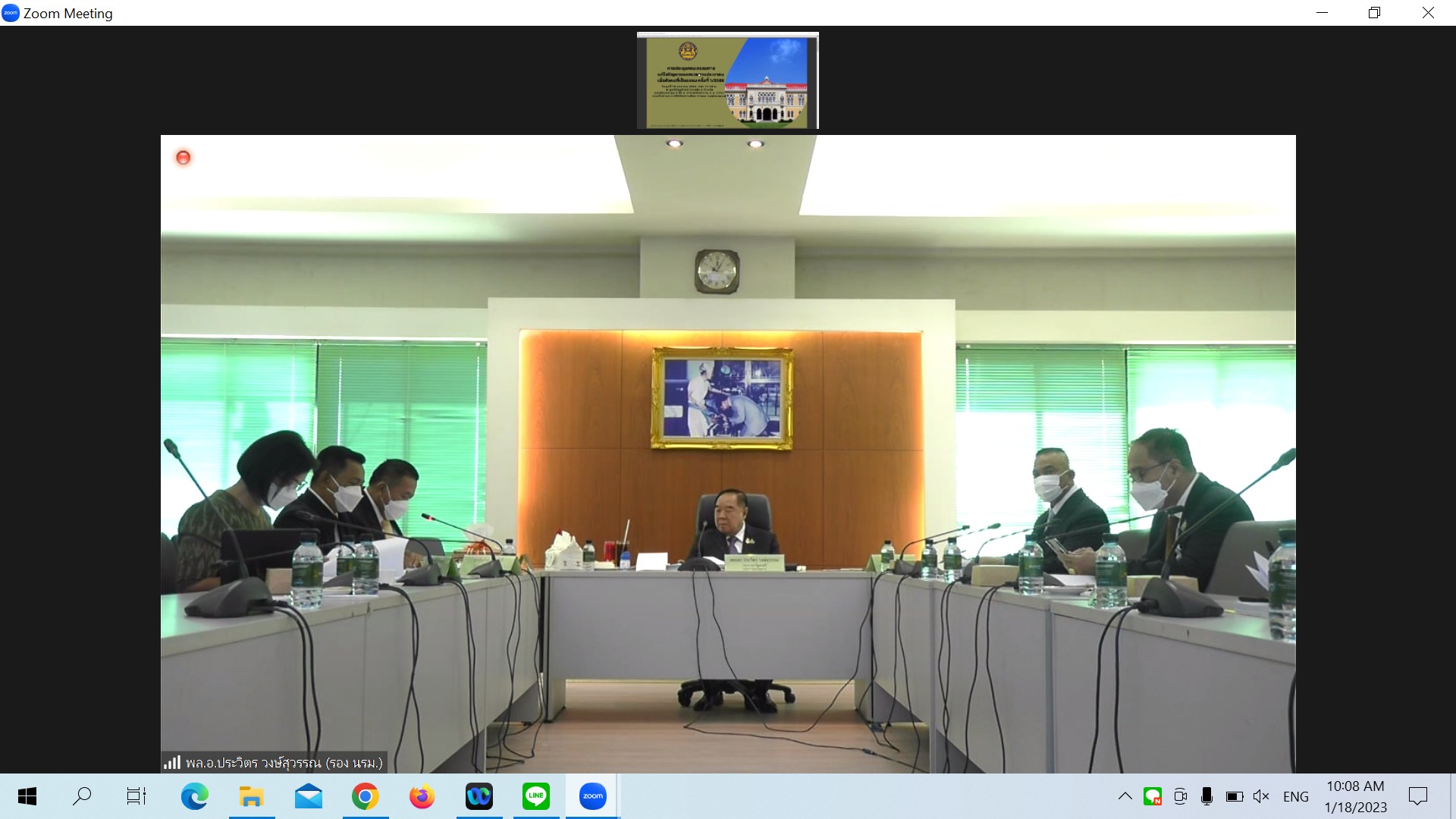
Task: Click the microphone tray icon
Action: pyautogui.click(x=1207, y=796)
